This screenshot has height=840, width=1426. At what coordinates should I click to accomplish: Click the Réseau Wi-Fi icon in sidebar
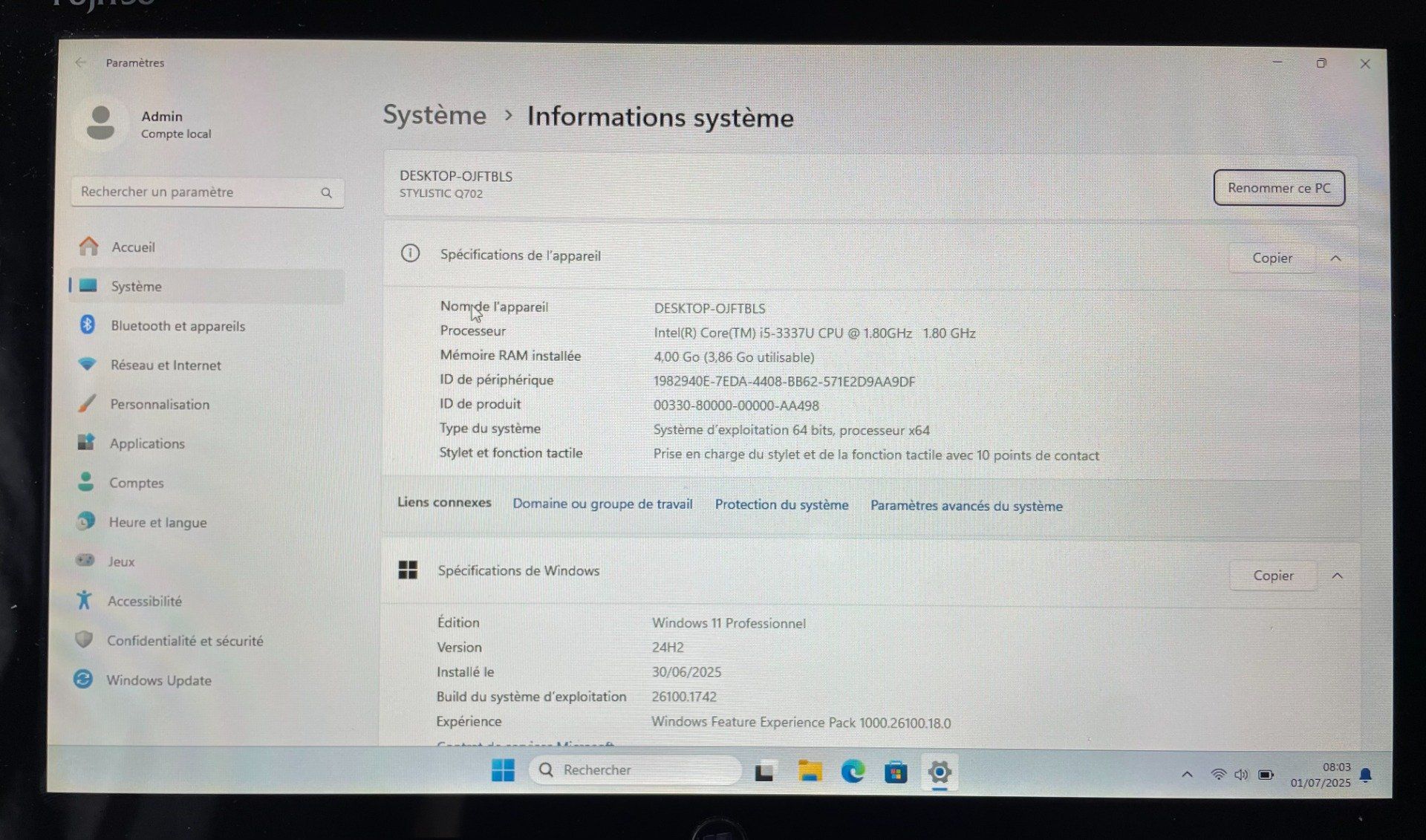point(88,364)
